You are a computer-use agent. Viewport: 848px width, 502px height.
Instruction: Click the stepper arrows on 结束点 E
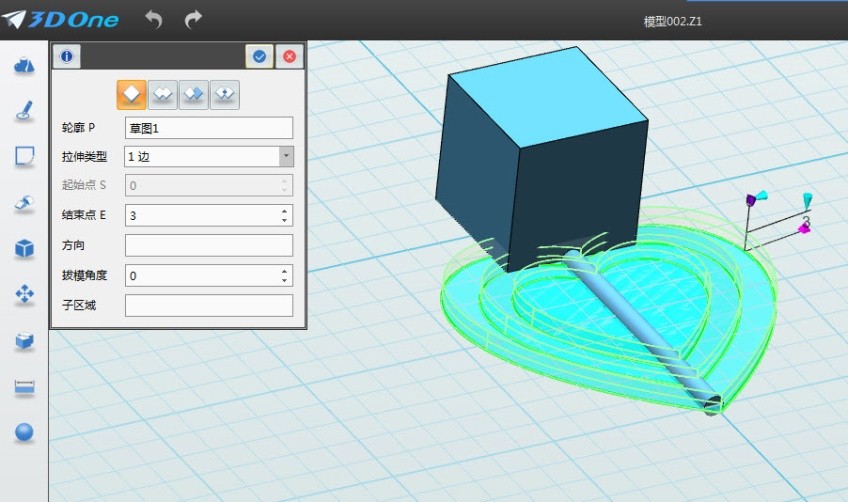pos(286,215)
